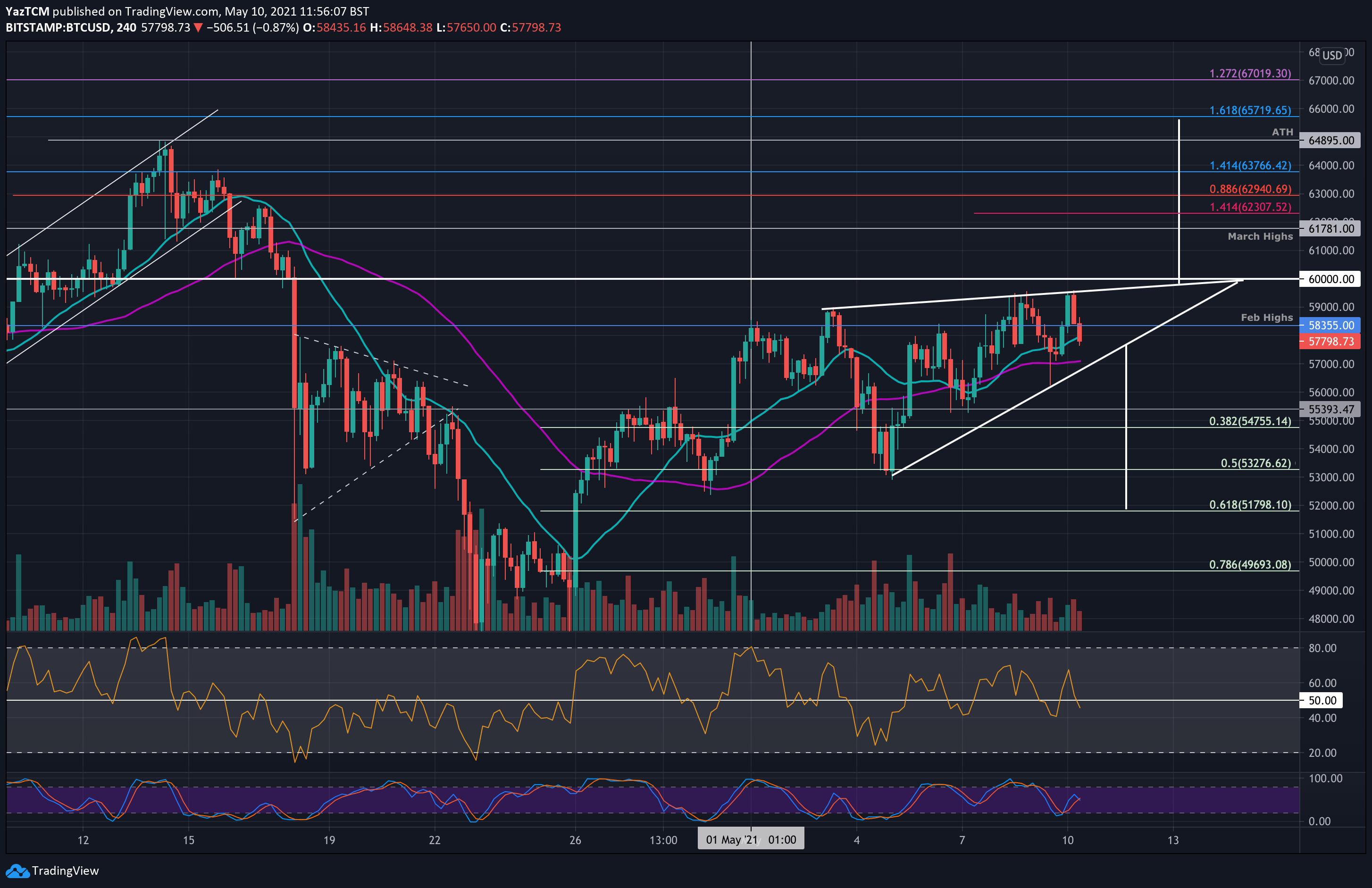Image resolution: width=1372 pixels, height=888 pixels.
Task: Click date 15 on time axis
Action: pos(189,840)
